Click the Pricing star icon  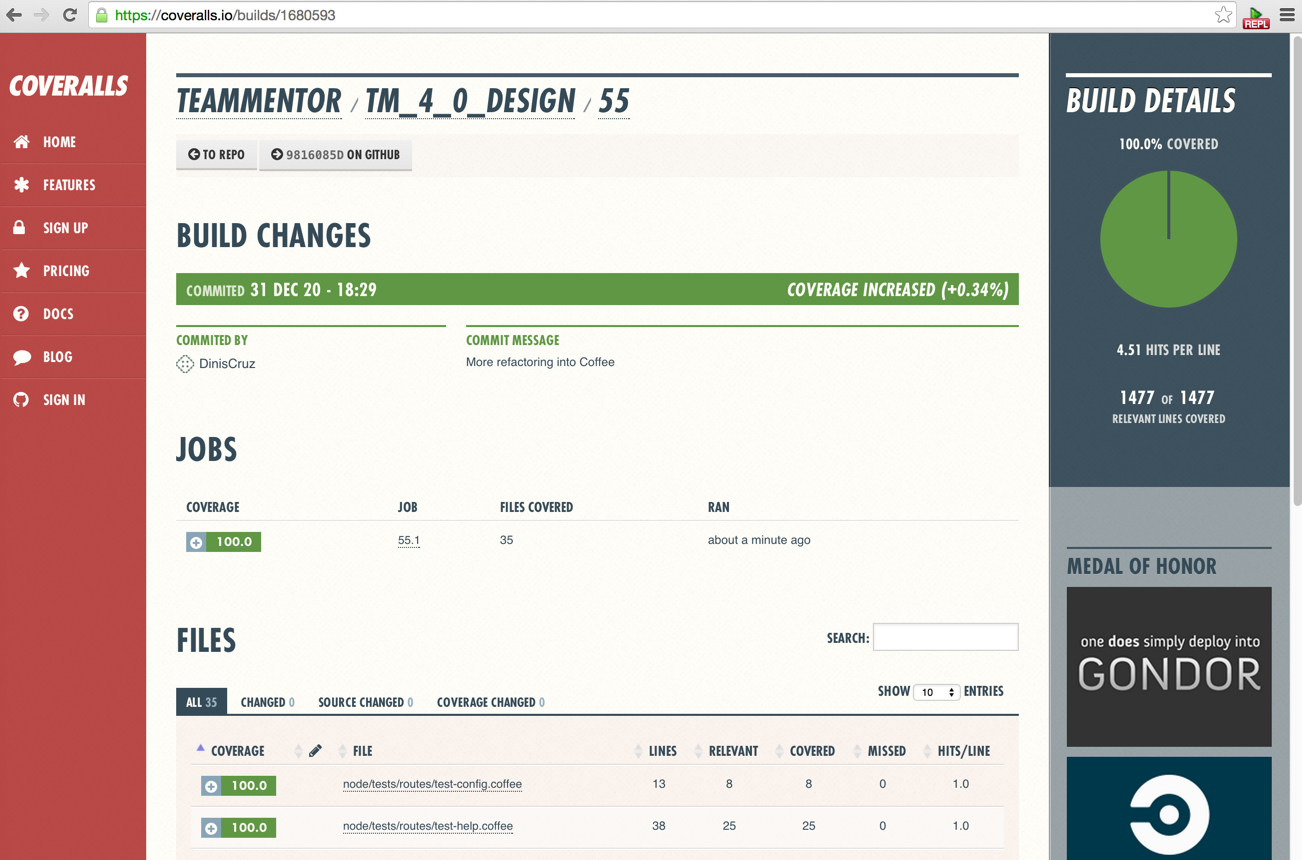(x=21, y=271)
